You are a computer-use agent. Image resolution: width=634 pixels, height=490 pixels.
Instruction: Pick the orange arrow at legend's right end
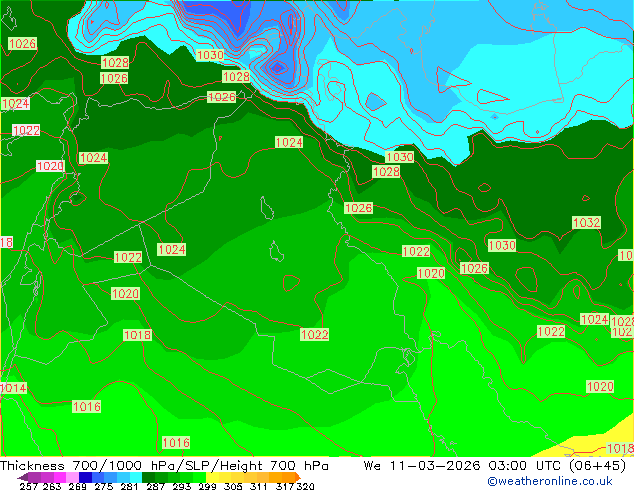click(298, 477)
